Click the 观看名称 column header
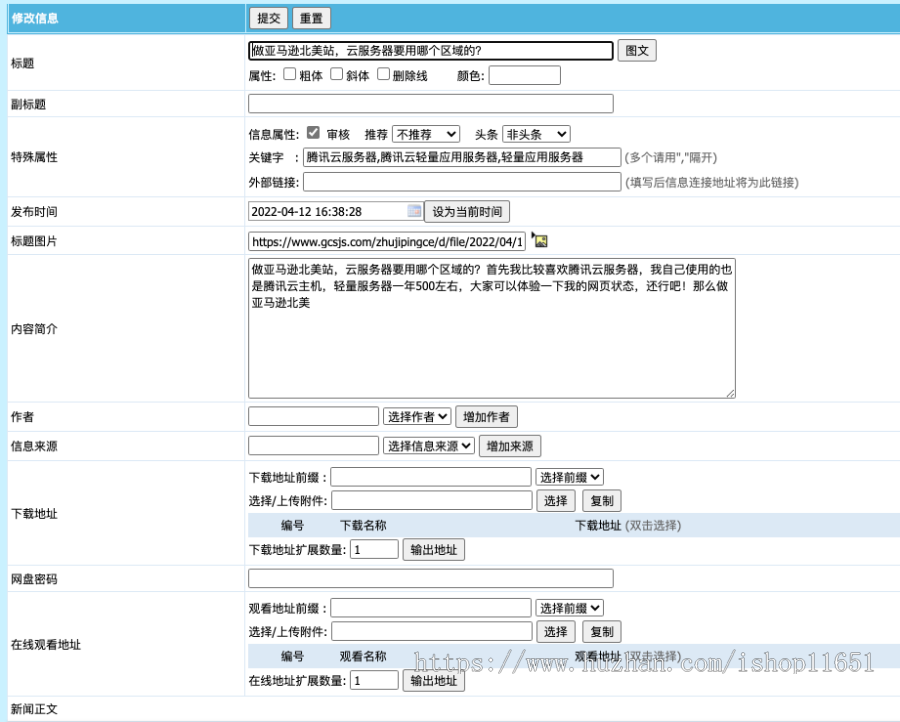900x722 pixels. (x=363, y=657)
